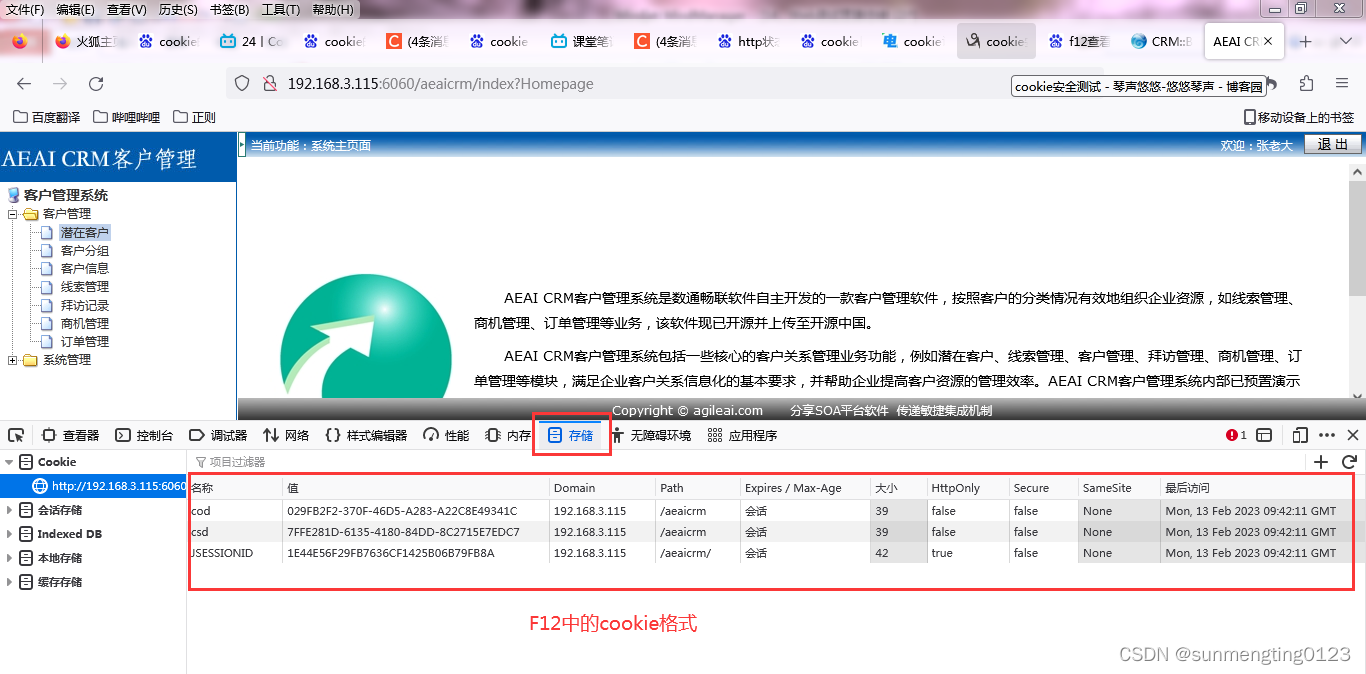
Task: Switch to the 控制台 console panel
Action: click(147, 434)
